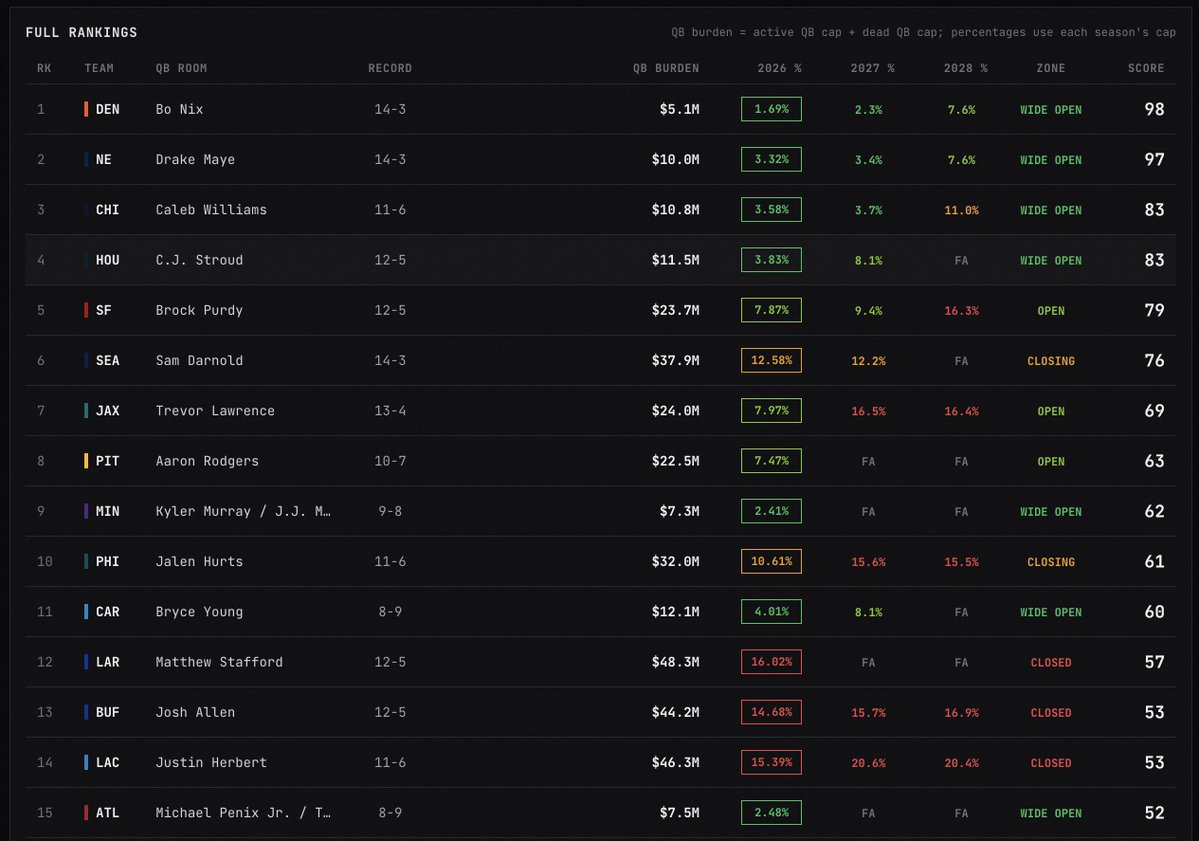Viewport: 1199px width, 841px height.
Task: Click the 14.68% red badge
Action: tap(771, 712)
